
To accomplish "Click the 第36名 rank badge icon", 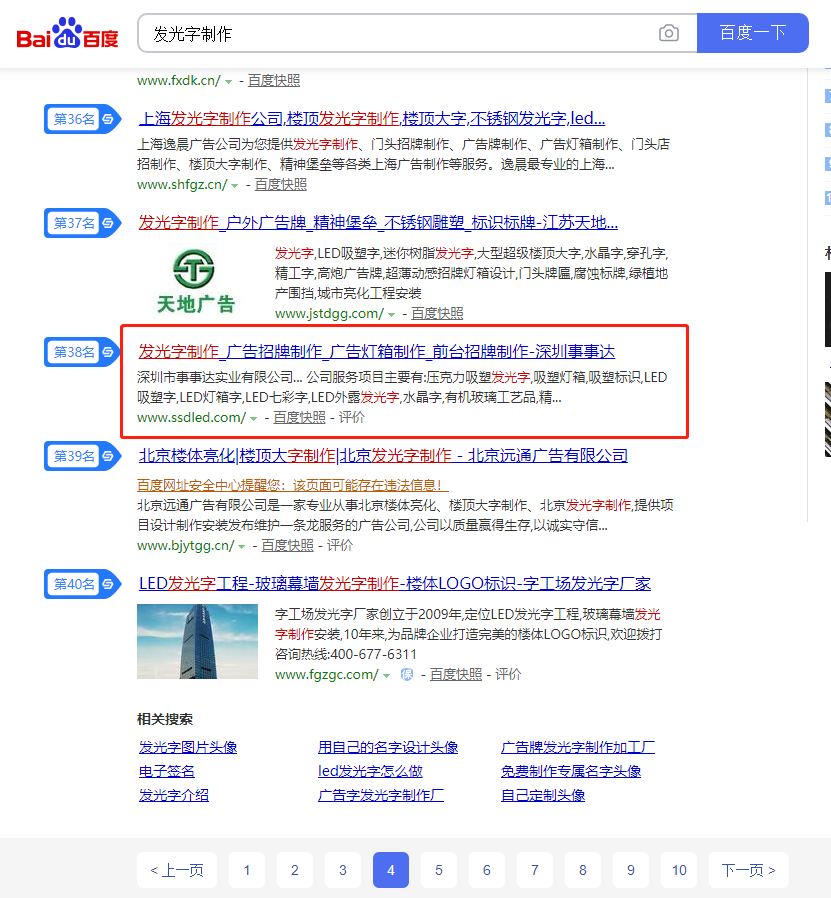I will 82,119.
